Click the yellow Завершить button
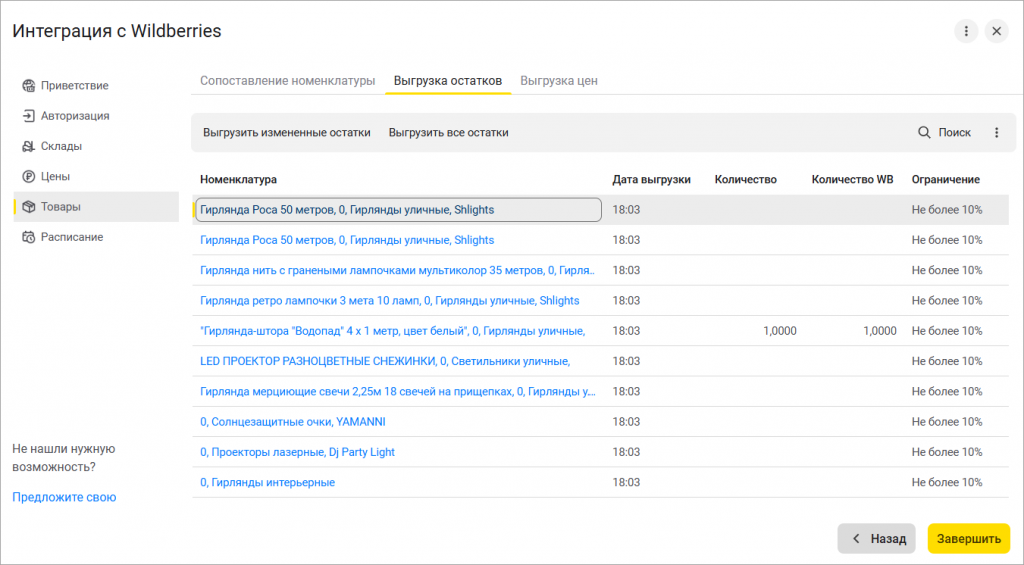Screen dimensions: 1024x565 tap(968, 539)
